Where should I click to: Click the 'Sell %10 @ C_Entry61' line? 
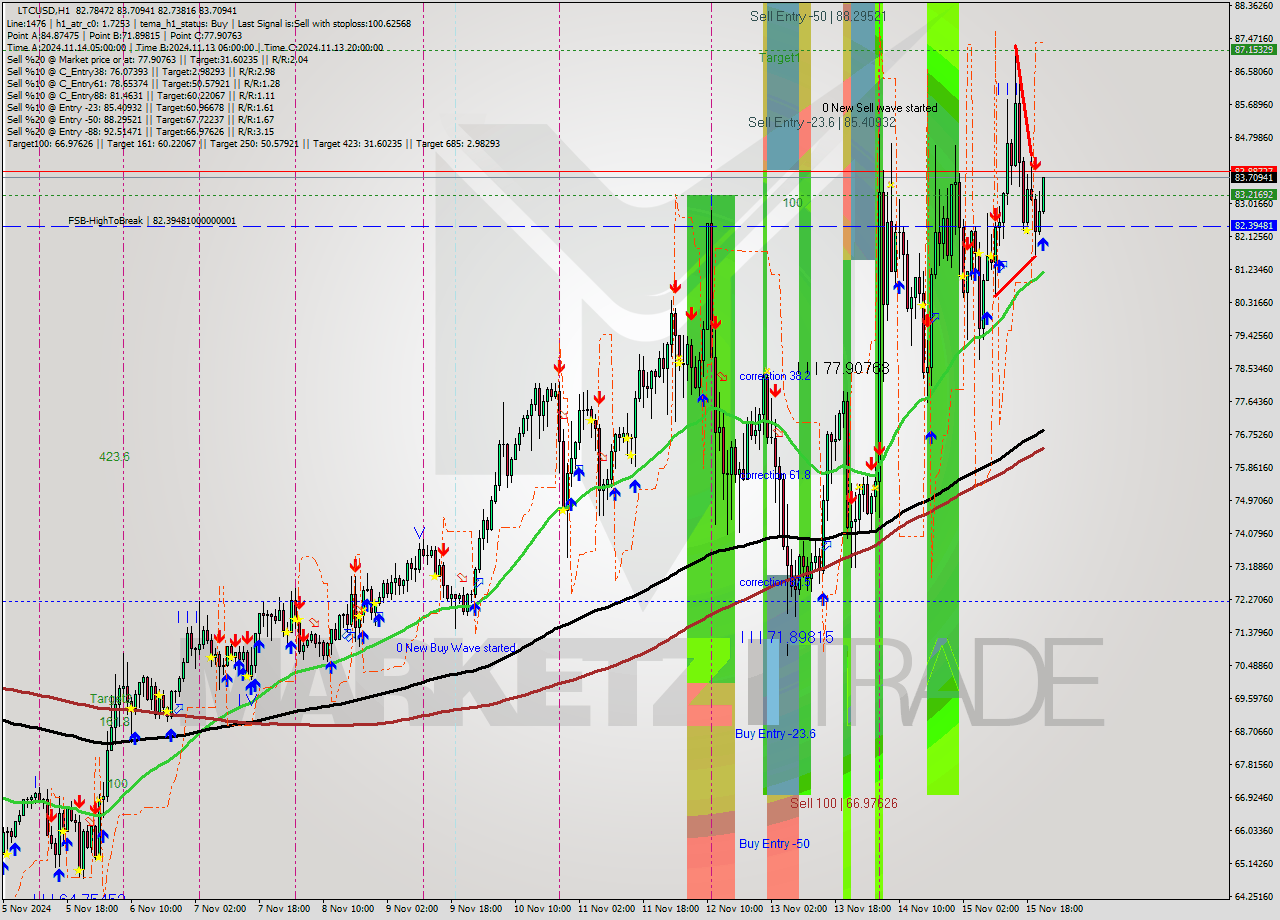(x=143, y=83)
